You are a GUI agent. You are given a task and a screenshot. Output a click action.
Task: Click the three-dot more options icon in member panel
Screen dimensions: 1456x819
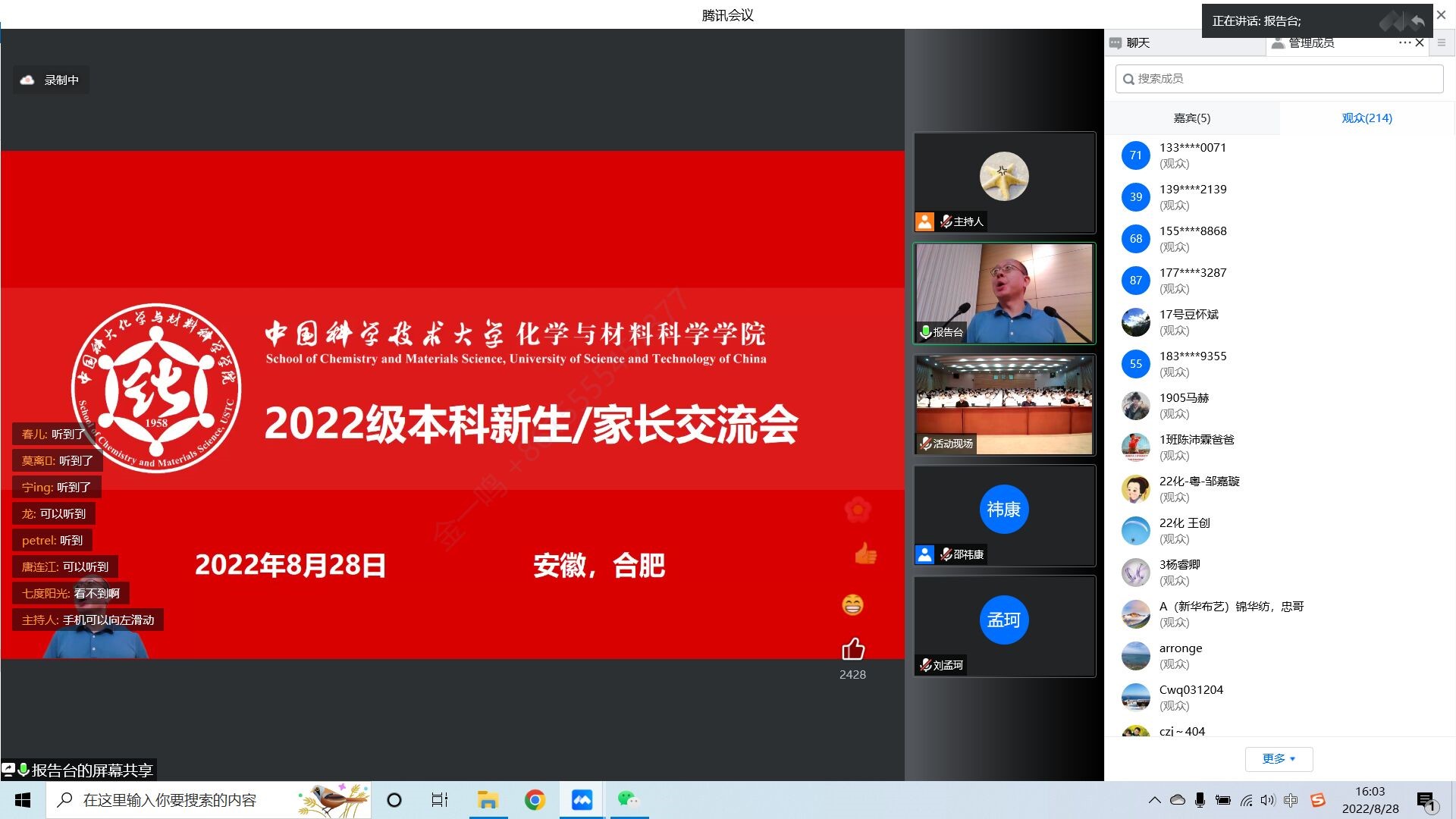1404,43
